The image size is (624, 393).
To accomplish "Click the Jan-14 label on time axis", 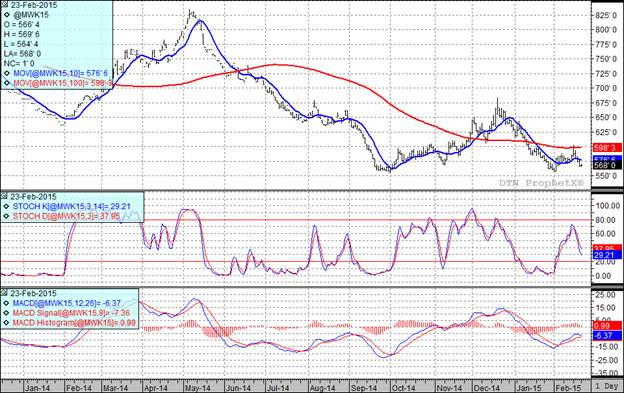I will tap(37, 388).
